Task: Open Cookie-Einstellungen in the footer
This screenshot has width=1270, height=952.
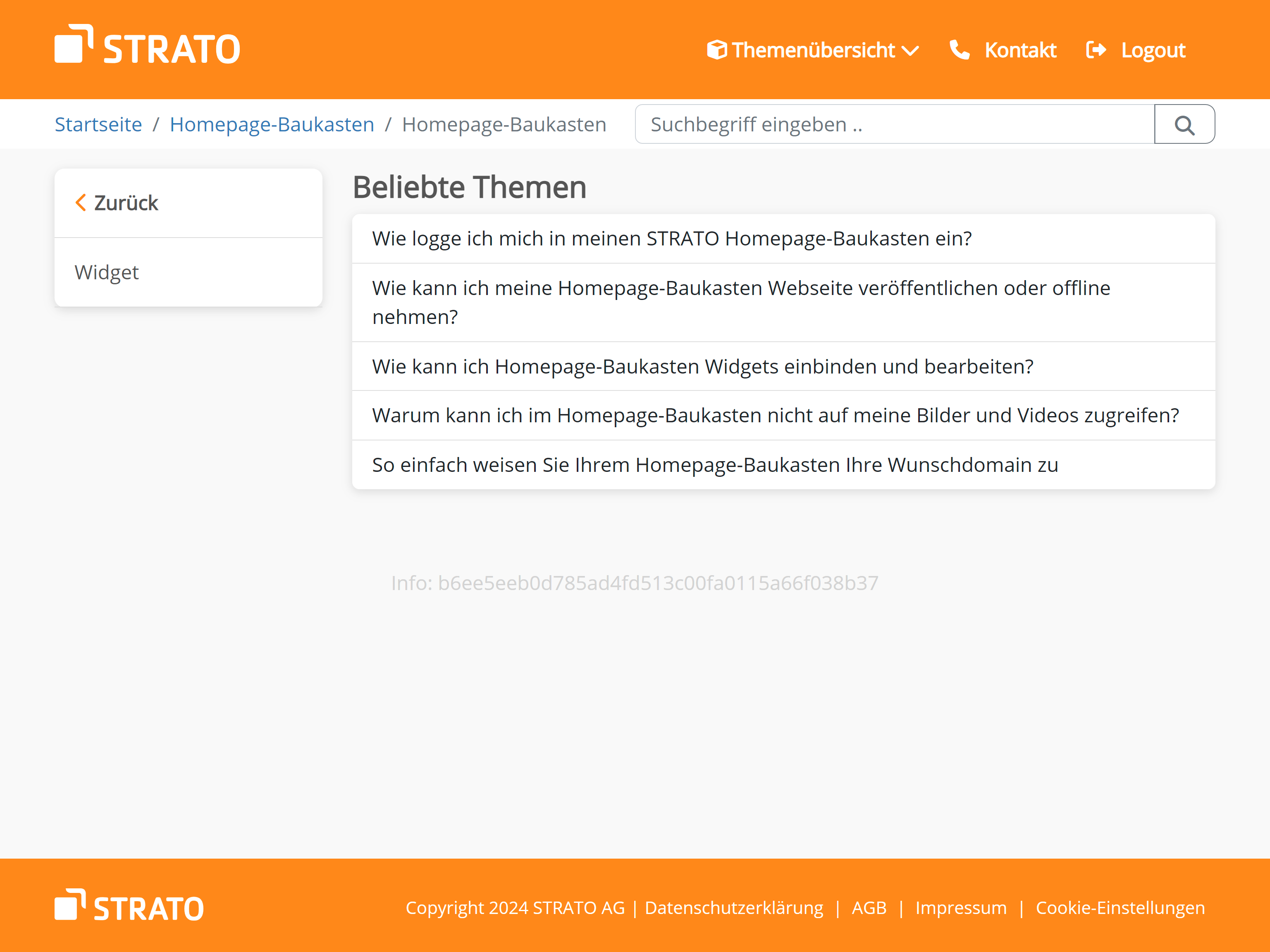Action: 1120,908
